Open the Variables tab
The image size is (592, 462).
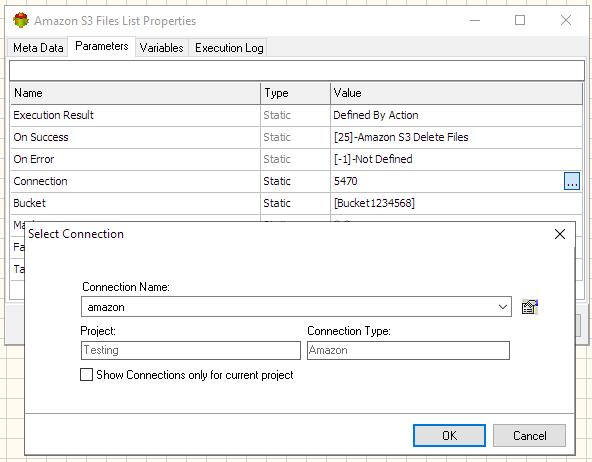pos(162,48)
